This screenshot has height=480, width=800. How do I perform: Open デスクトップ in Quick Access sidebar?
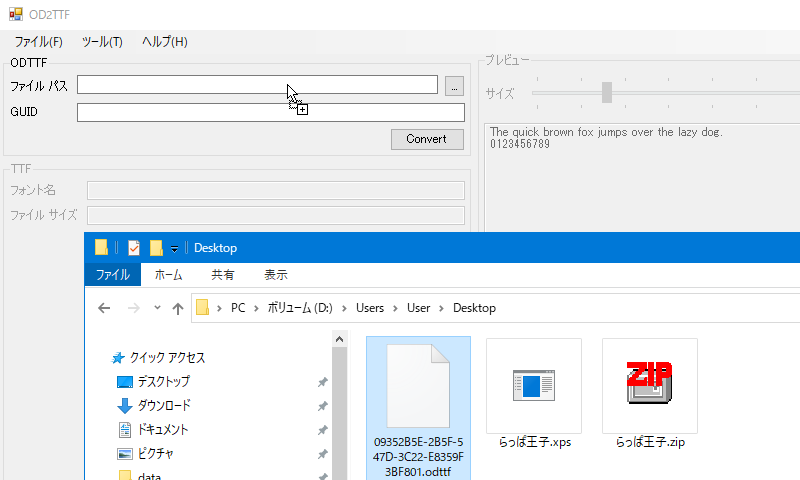[163, 382]
